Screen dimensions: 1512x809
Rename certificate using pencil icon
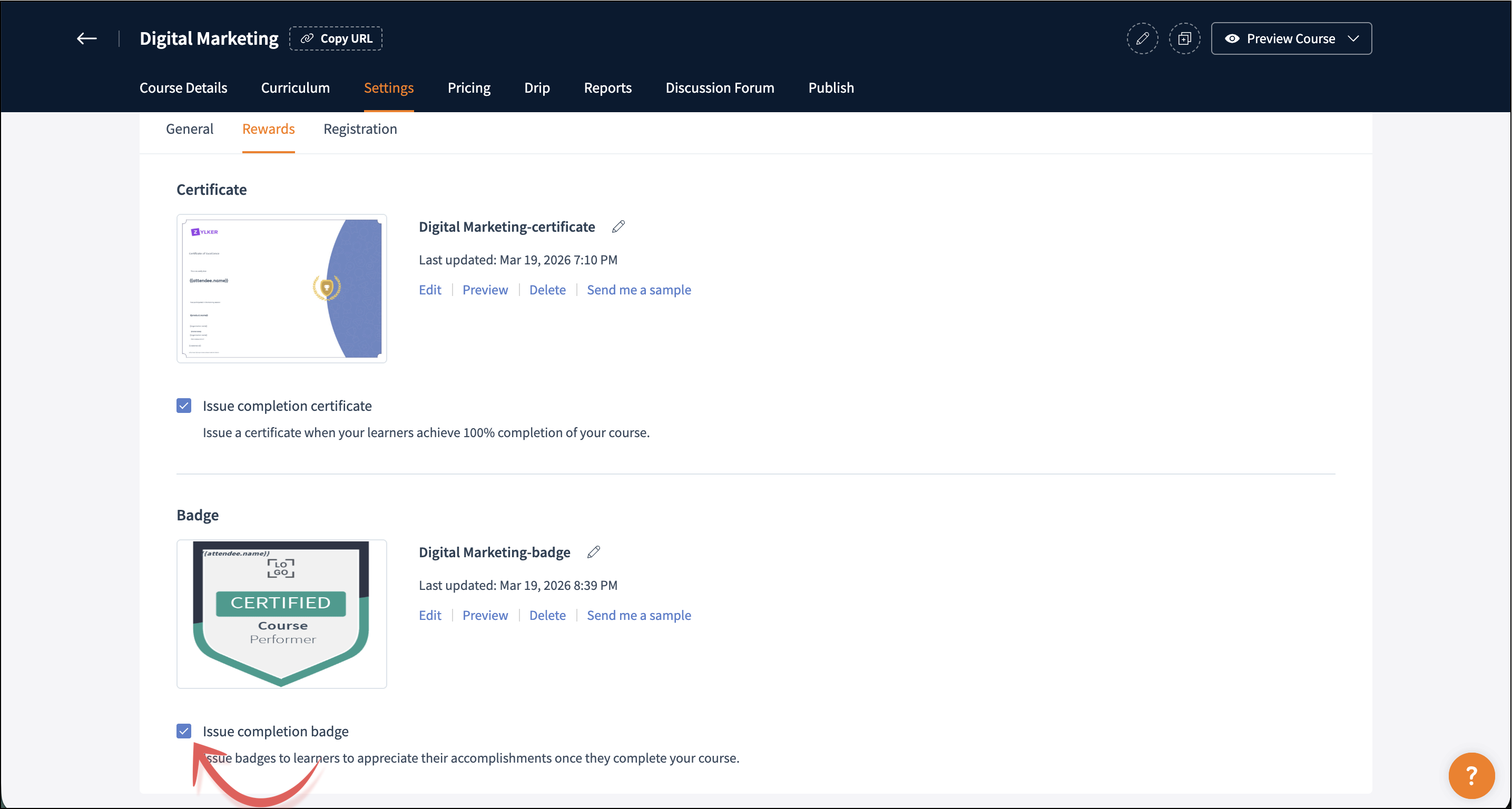[x=618, y=226]
